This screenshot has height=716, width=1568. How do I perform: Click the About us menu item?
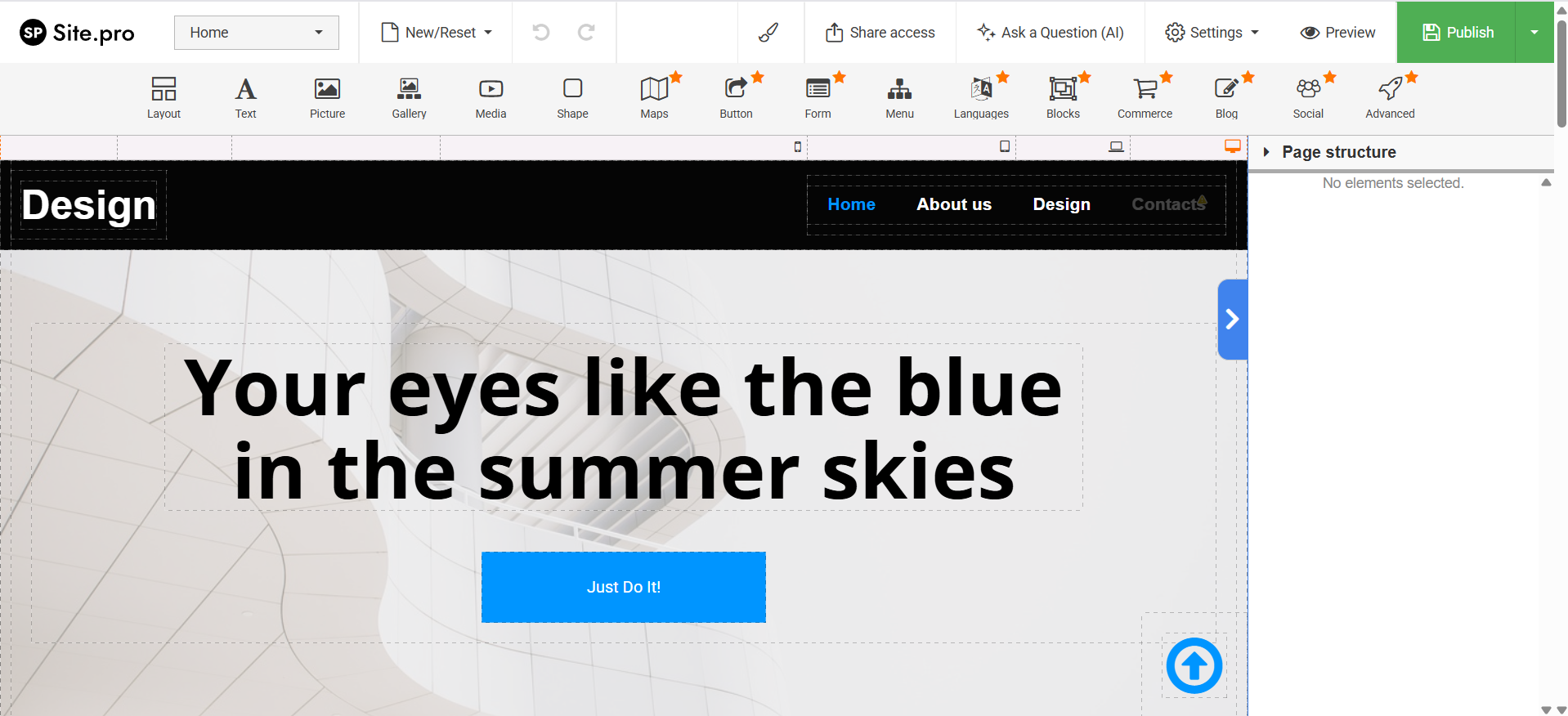(953, 204)
